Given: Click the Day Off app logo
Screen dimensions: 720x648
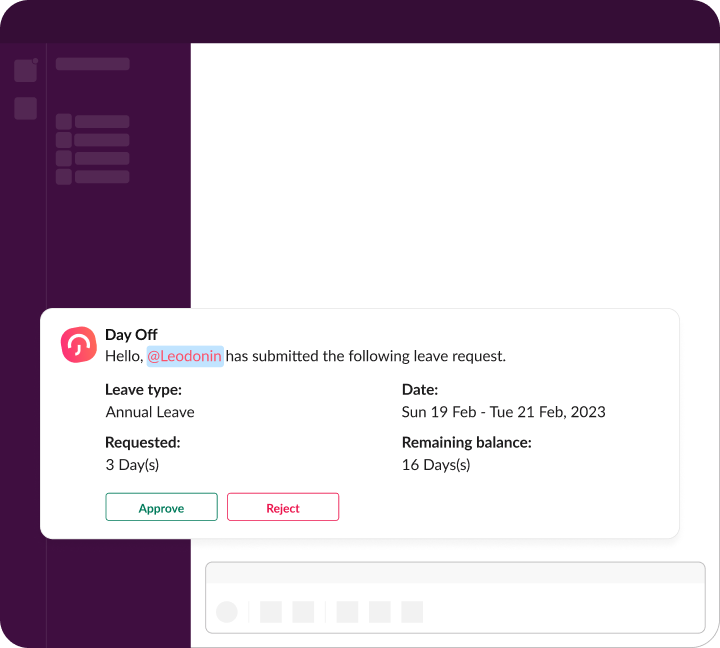Looking at the screenshot, I should click(79, 345).
